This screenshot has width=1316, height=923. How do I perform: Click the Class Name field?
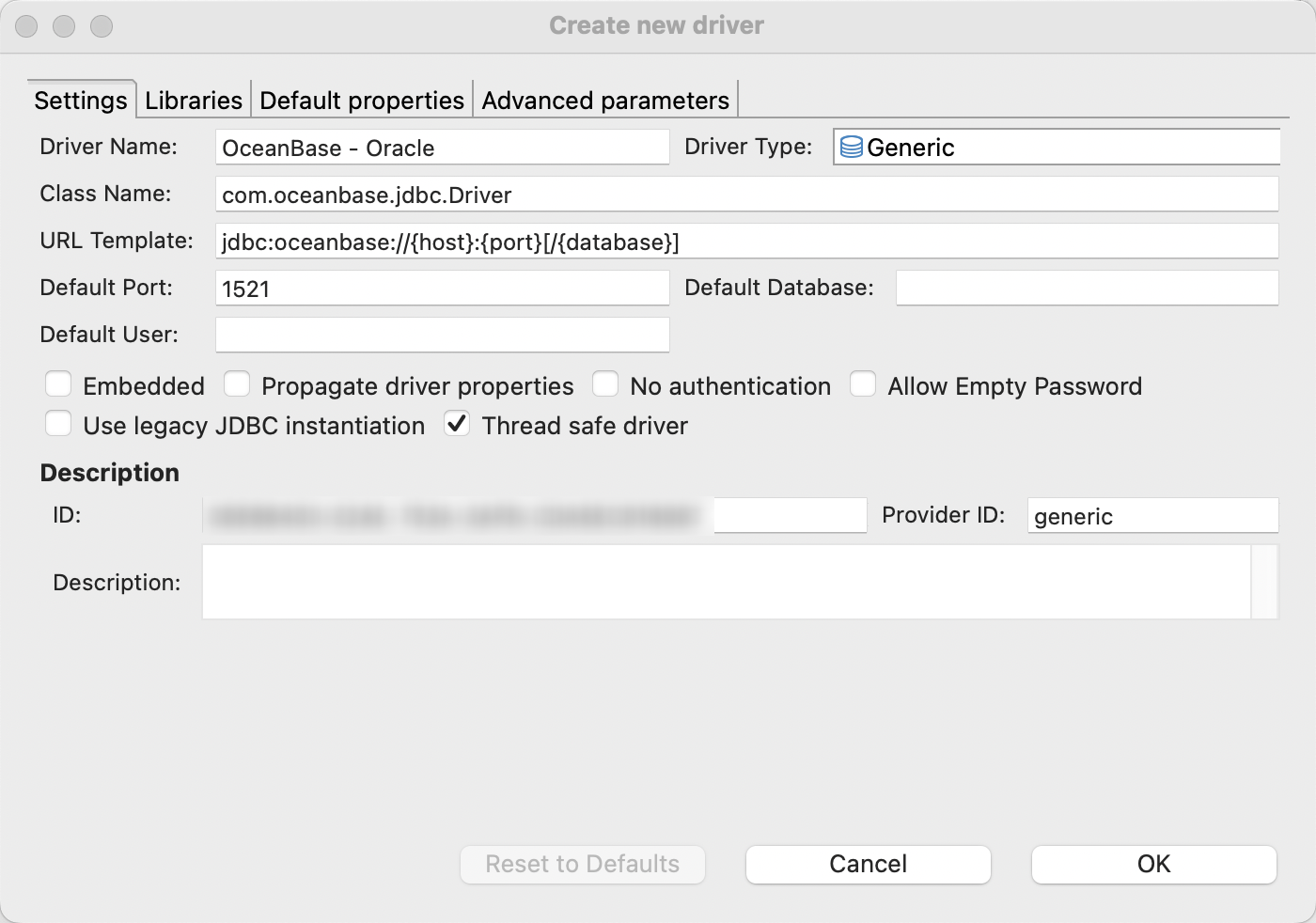pyautogui.click(x=746, y=195)
